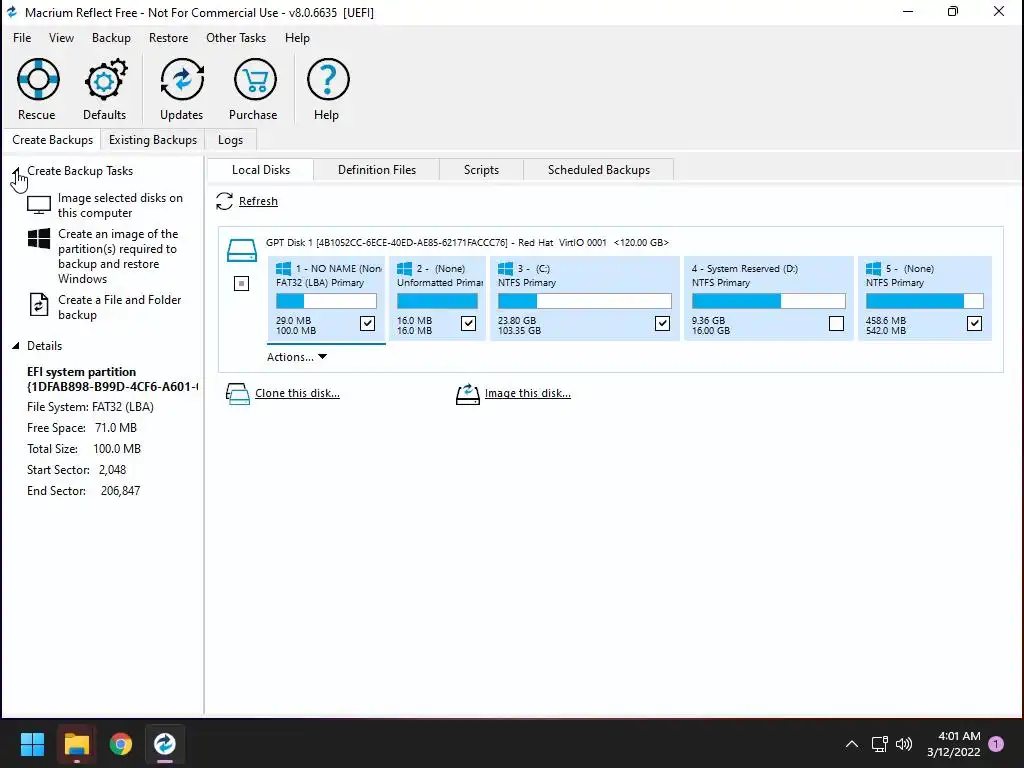The height and width of the screenshot is (768, 1024).
Task: Click the Refresh arrows icon
Action: [225, 201]
